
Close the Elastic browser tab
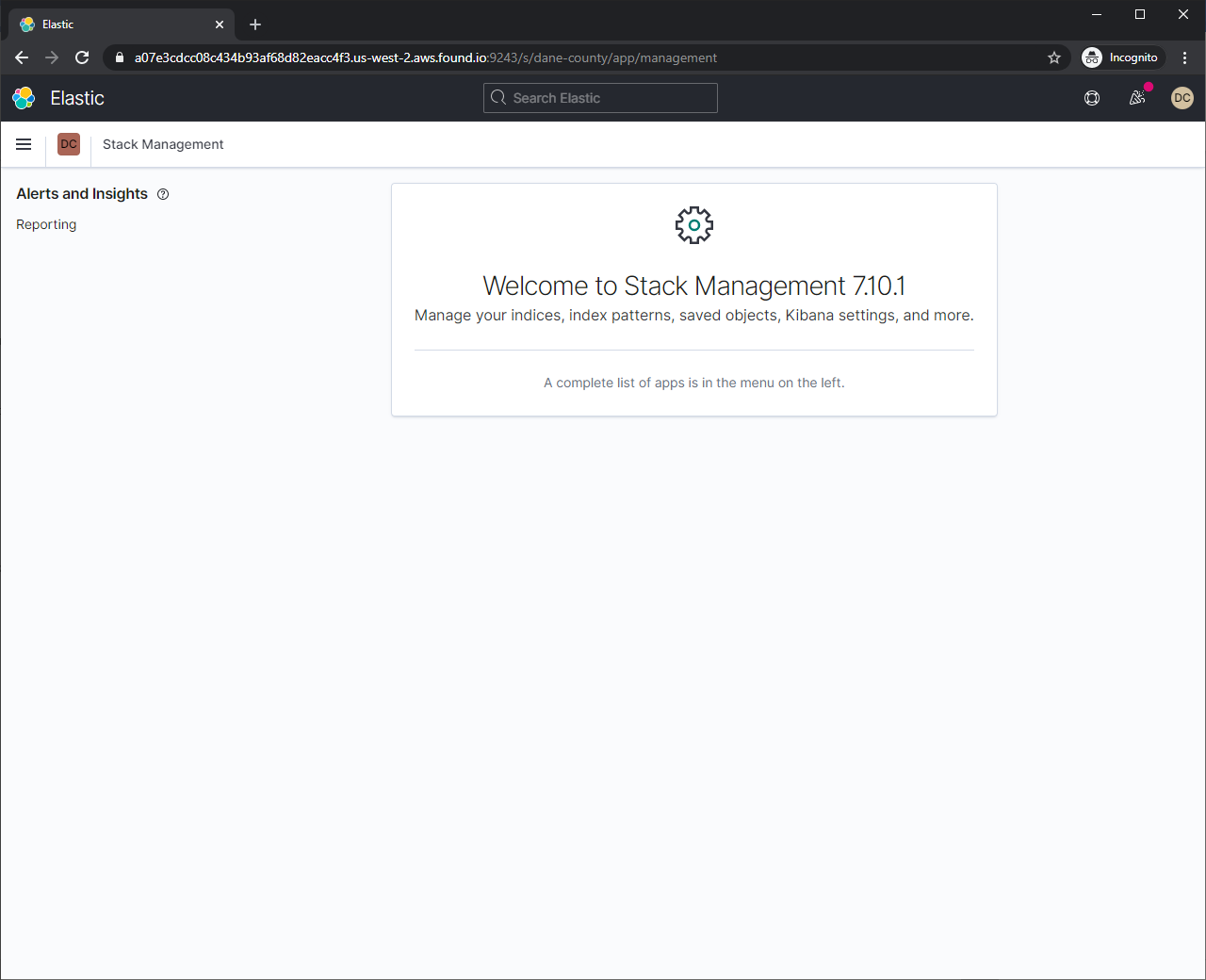(220, 24)
